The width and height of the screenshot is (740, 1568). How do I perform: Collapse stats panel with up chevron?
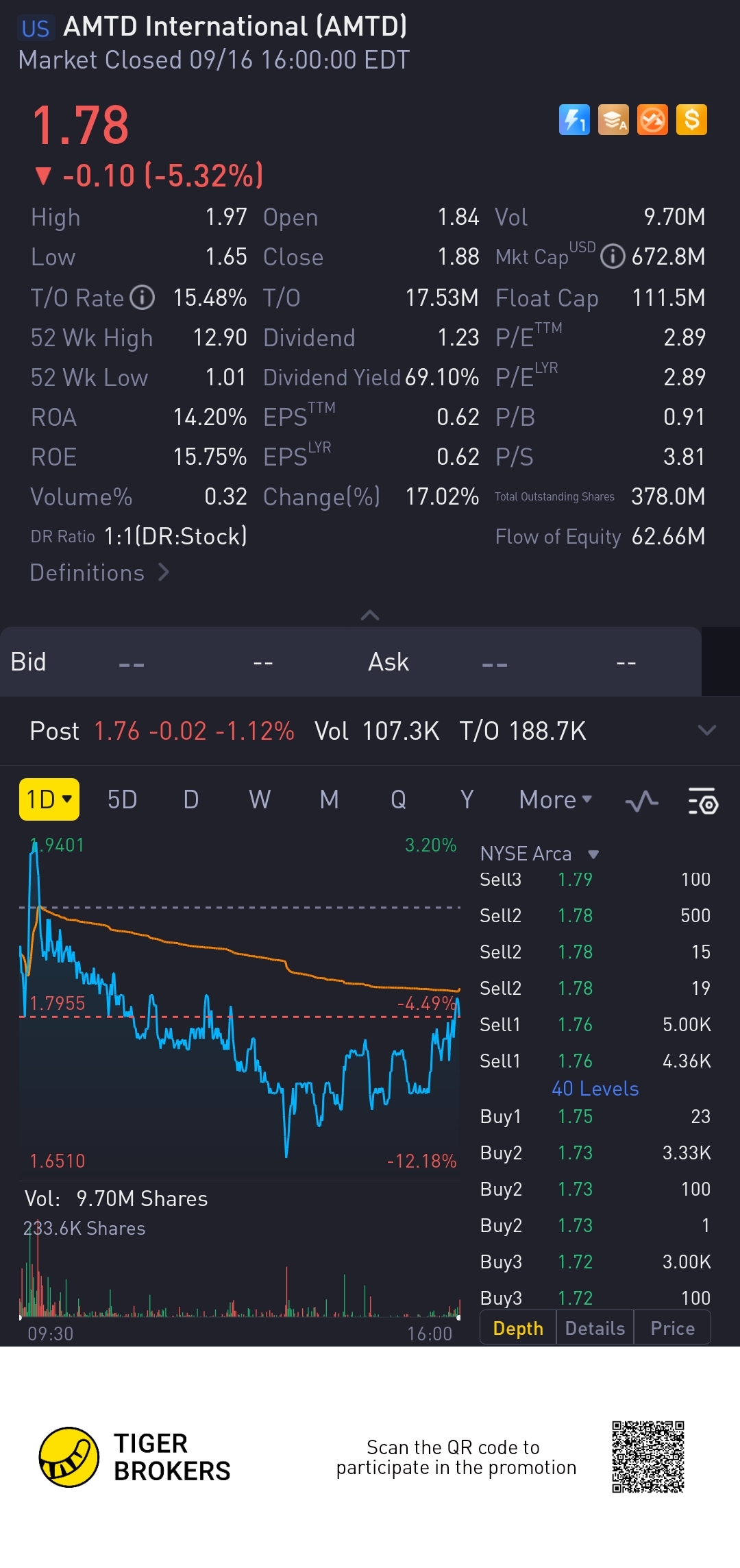coord(370,615)
